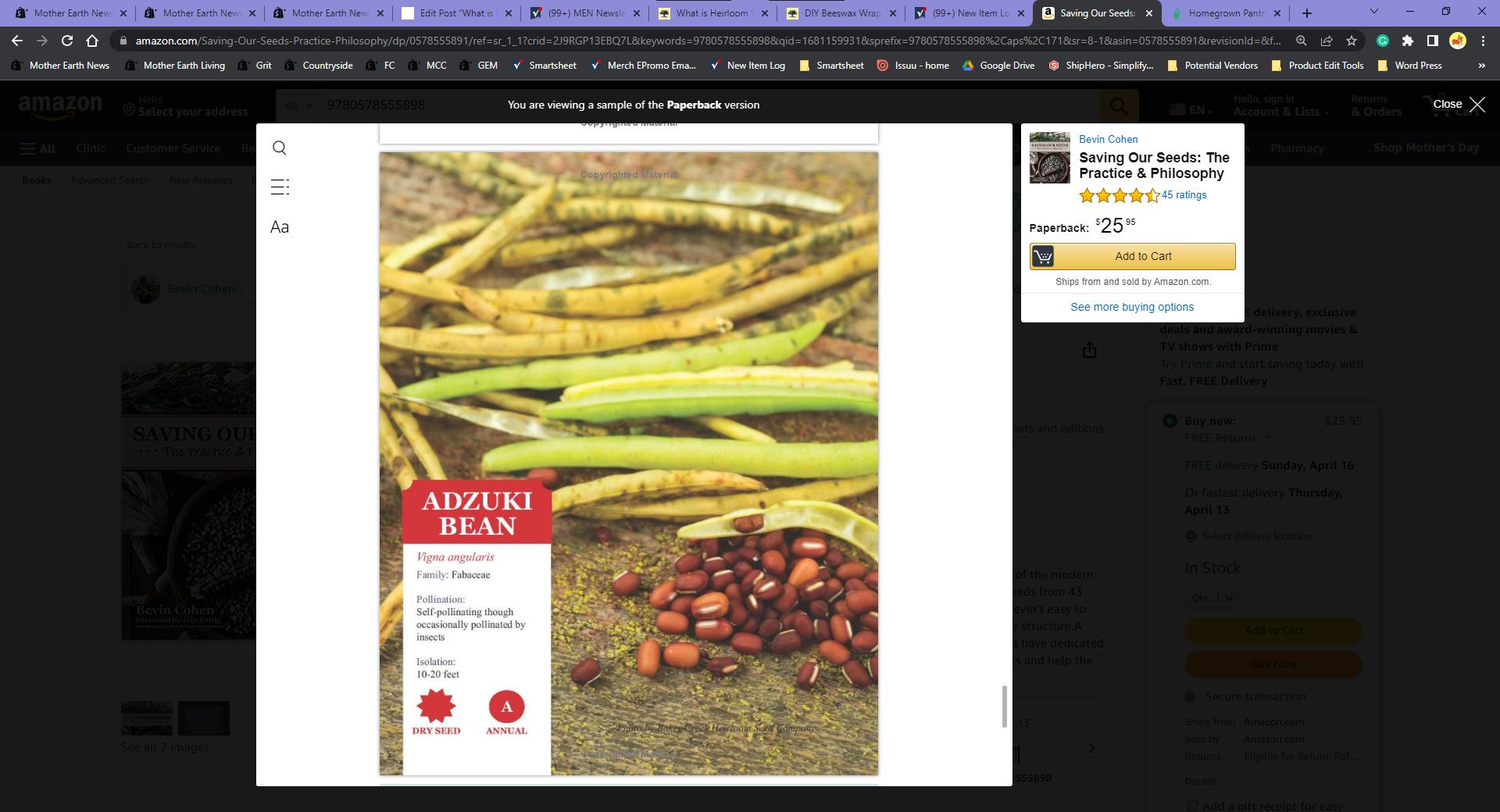Image resolution: width=1500 pixels, height=812 pixels.
Task: Open the Extensions puzzle icon
Action: [x=1407, y=41]
